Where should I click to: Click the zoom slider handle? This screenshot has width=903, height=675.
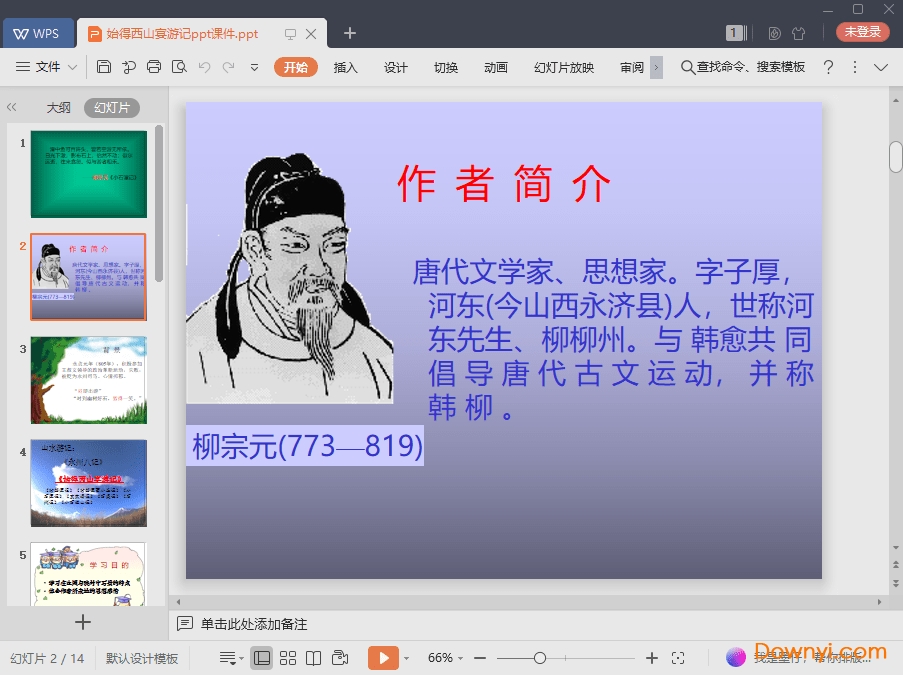point(540,658)
